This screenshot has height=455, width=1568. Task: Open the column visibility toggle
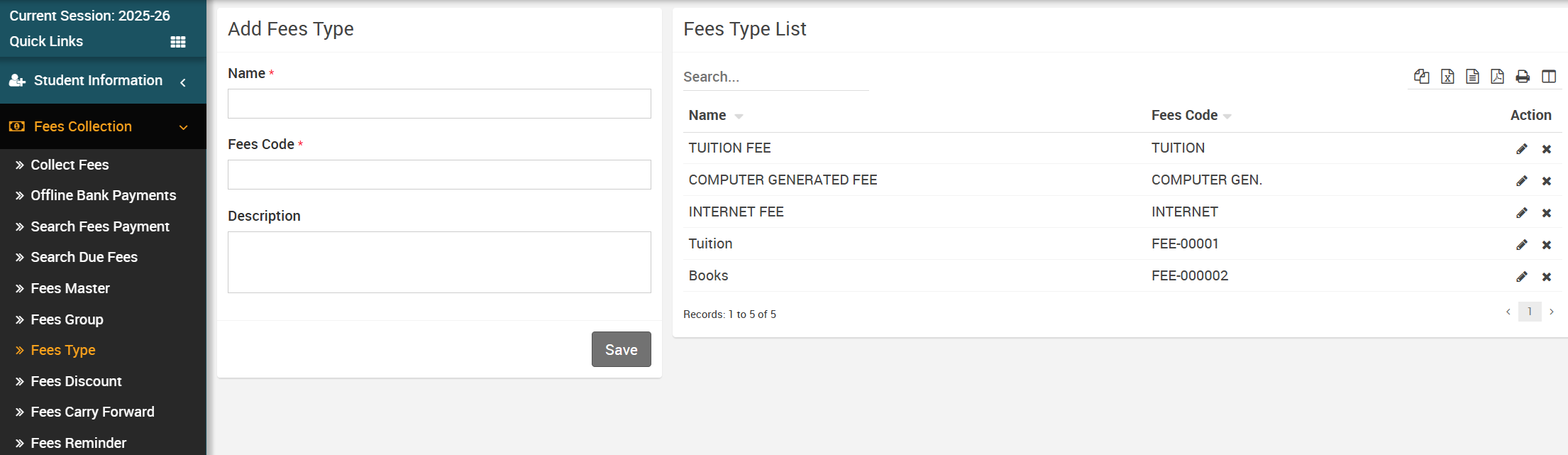point(1549,77)
